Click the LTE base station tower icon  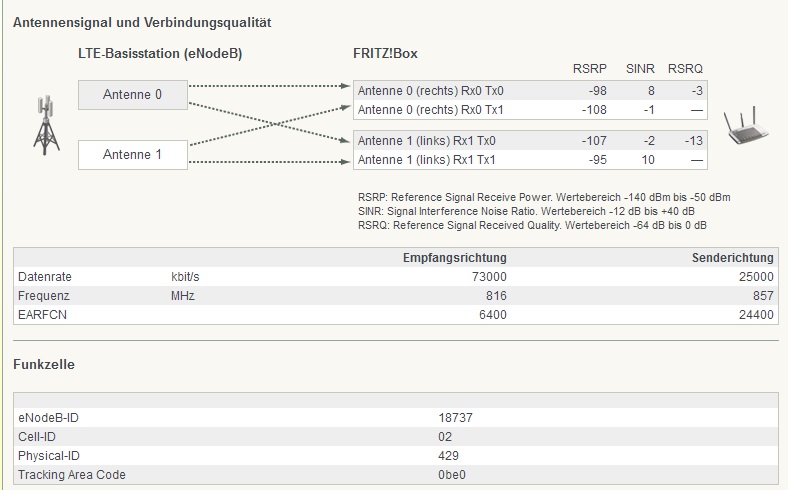click(46, 125)
